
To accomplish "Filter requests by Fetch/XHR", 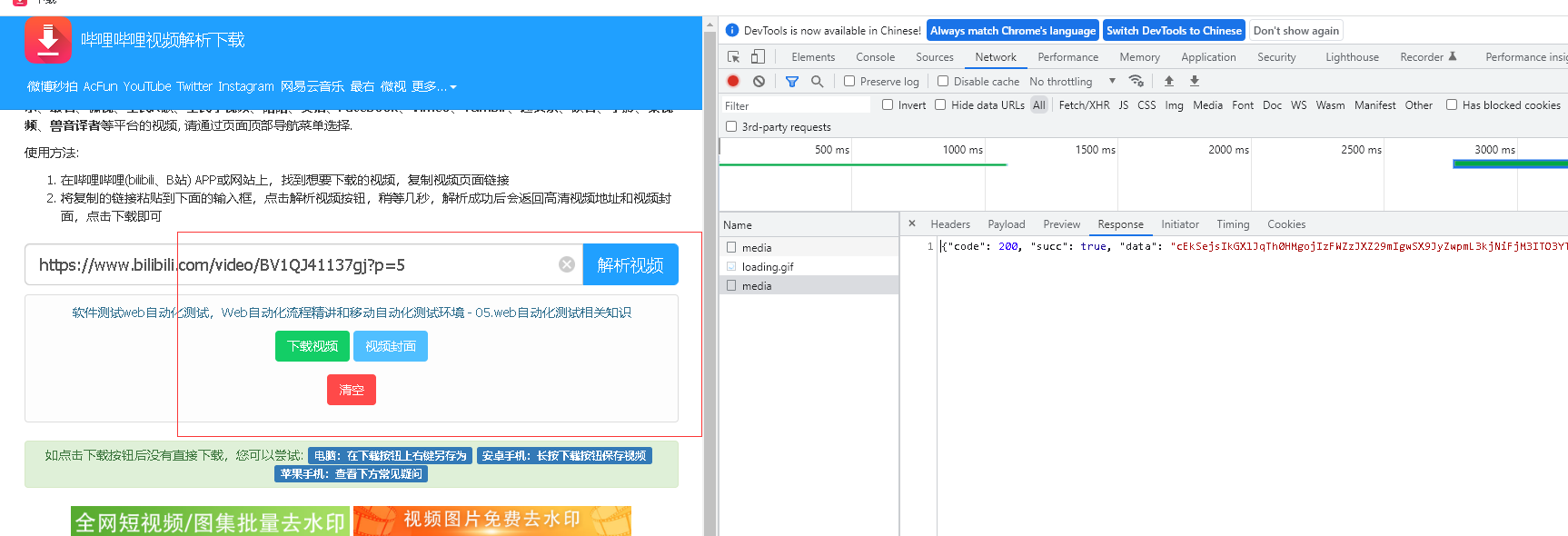I will 1084,104.
